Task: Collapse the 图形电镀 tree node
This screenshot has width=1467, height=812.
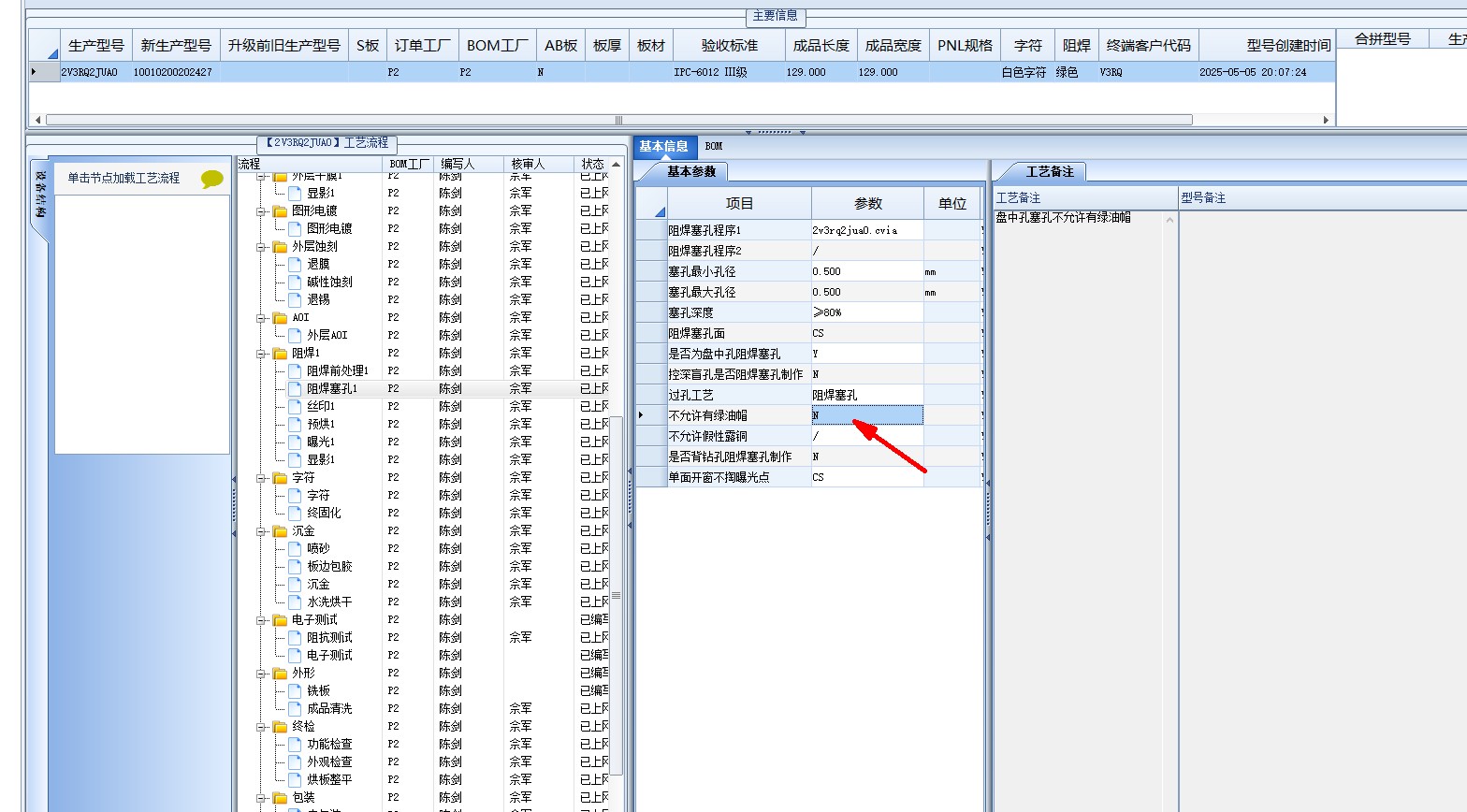Action: point(262,212)
